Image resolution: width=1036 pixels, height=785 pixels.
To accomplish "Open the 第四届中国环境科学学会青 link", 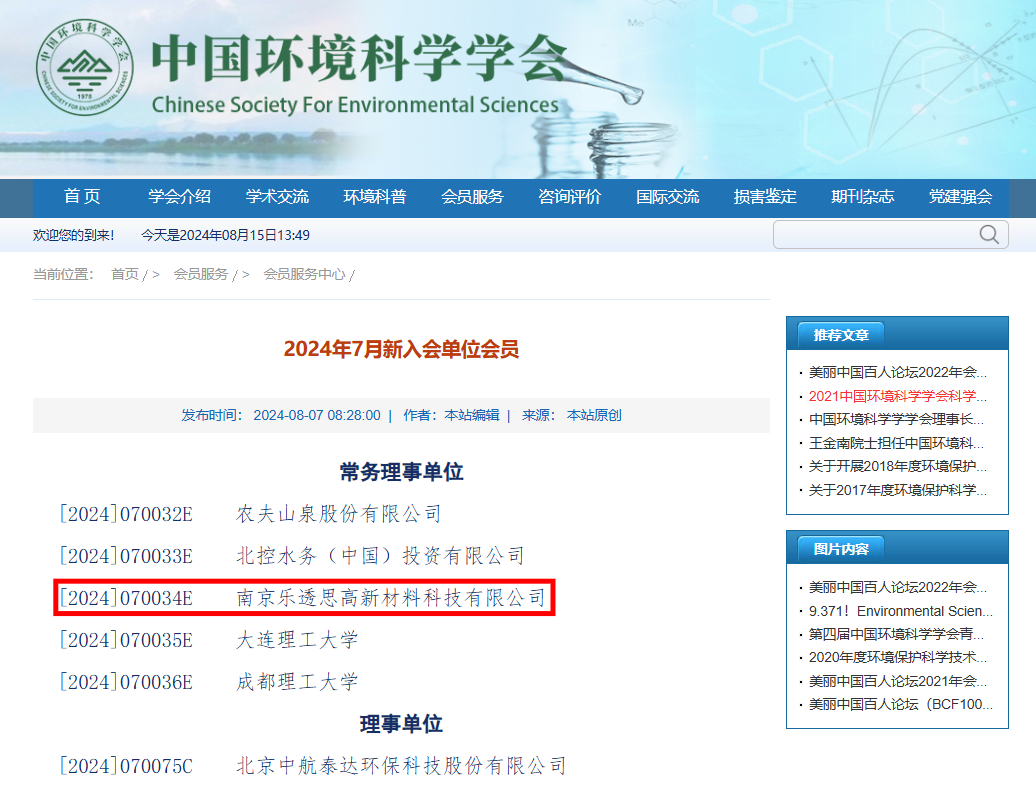I will (x=897, y=634).
